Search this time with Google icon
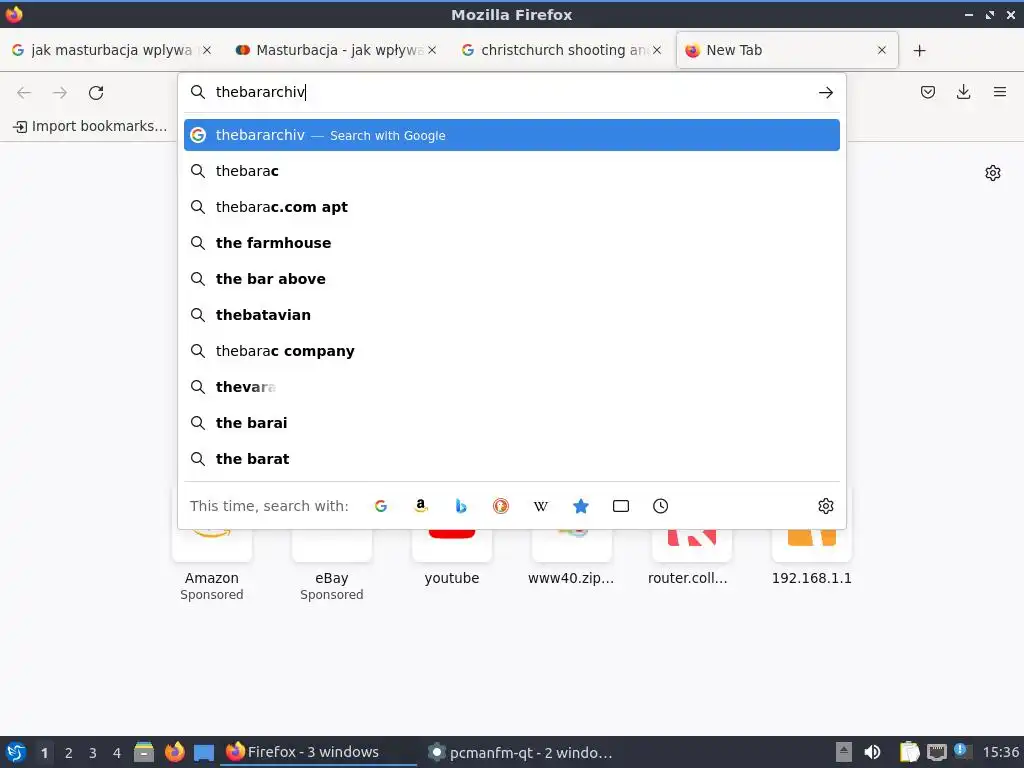 tap(381, 506)
